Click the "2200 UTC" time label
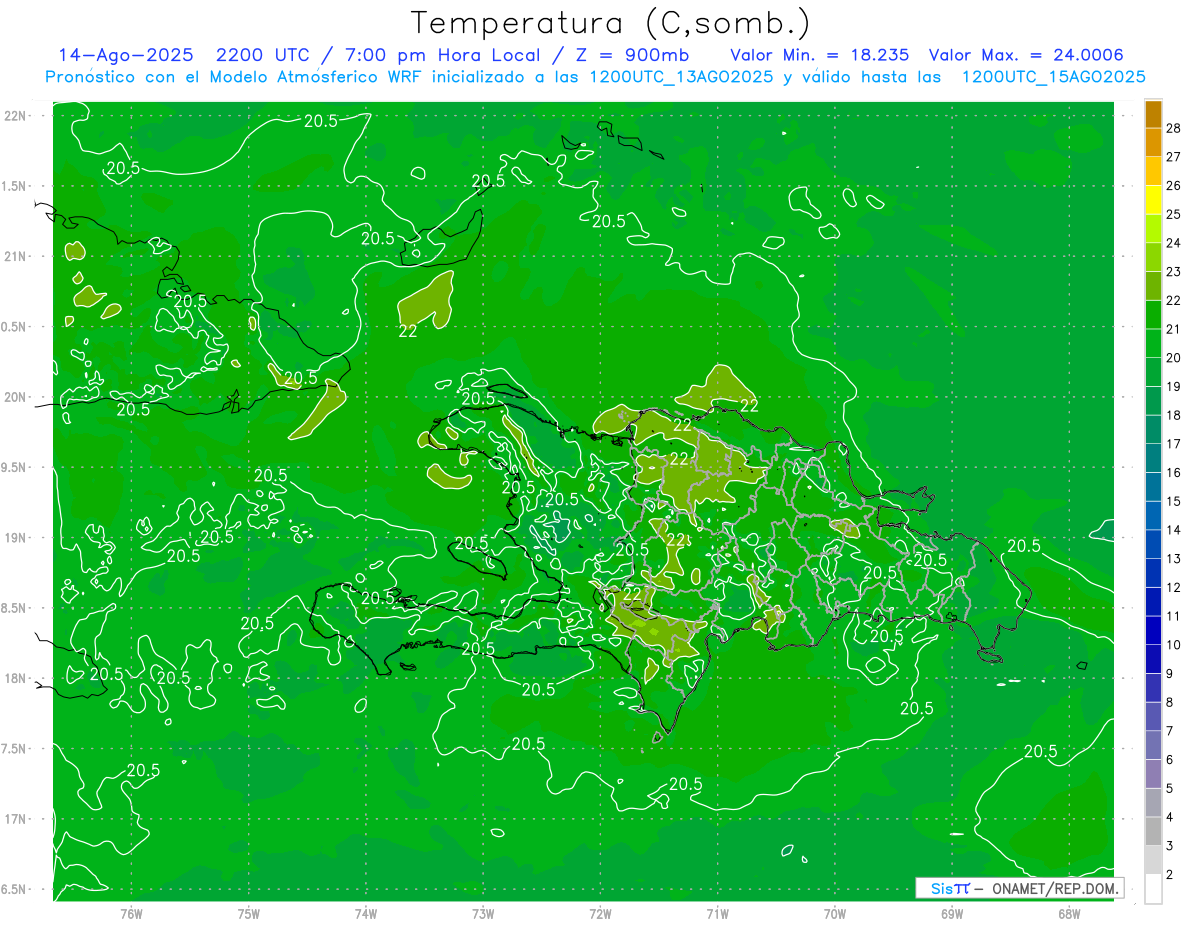This screenshot has height=927, width=1200. point(266,55)
